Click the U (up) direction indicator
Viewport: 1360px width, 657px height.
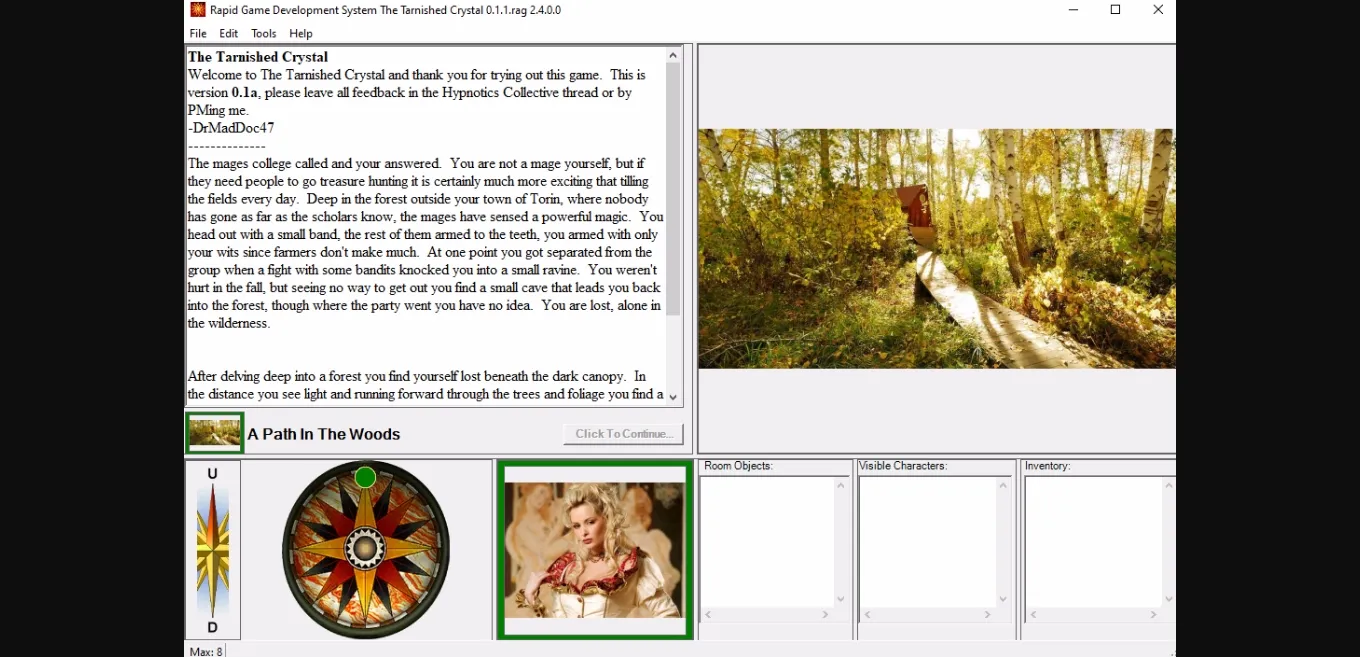pos(212,474)
